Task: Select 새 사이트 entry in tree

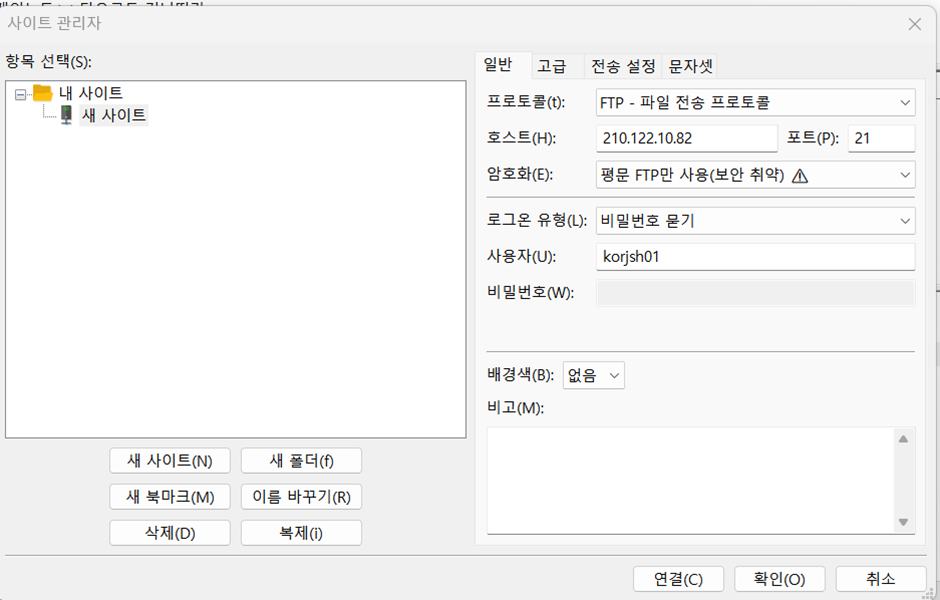Action: tap(114, 115)
